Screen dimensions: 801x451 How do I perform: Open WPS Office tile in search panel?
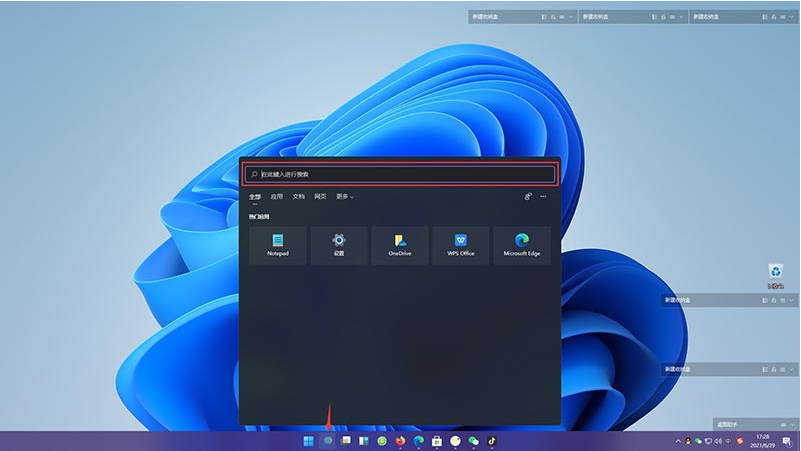click(x=460, y=245)
